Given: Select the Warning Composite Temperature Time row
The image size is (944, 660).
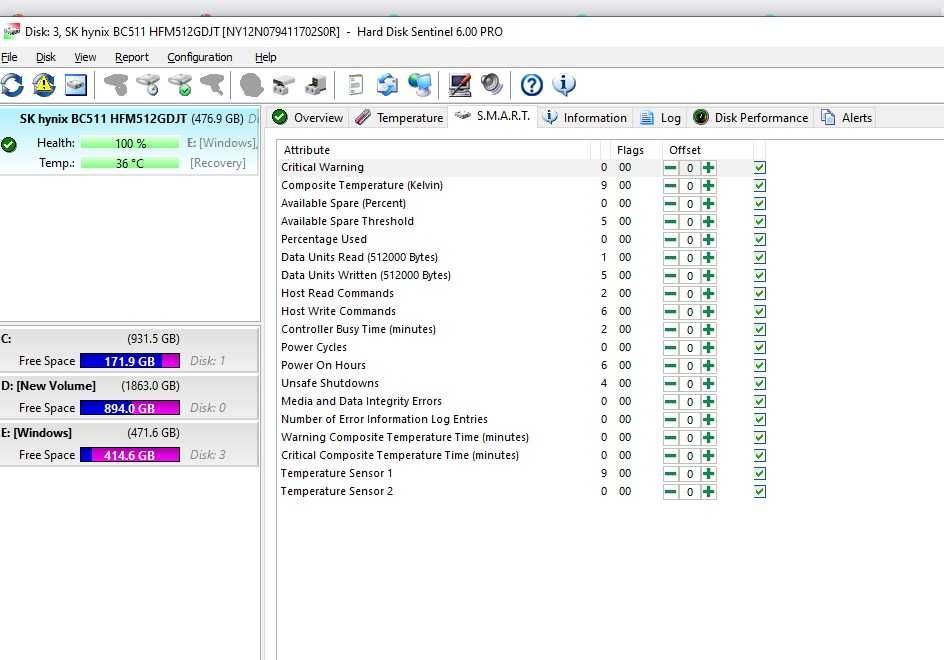Looking at the screenshot, I should click(x=521, y=437).
